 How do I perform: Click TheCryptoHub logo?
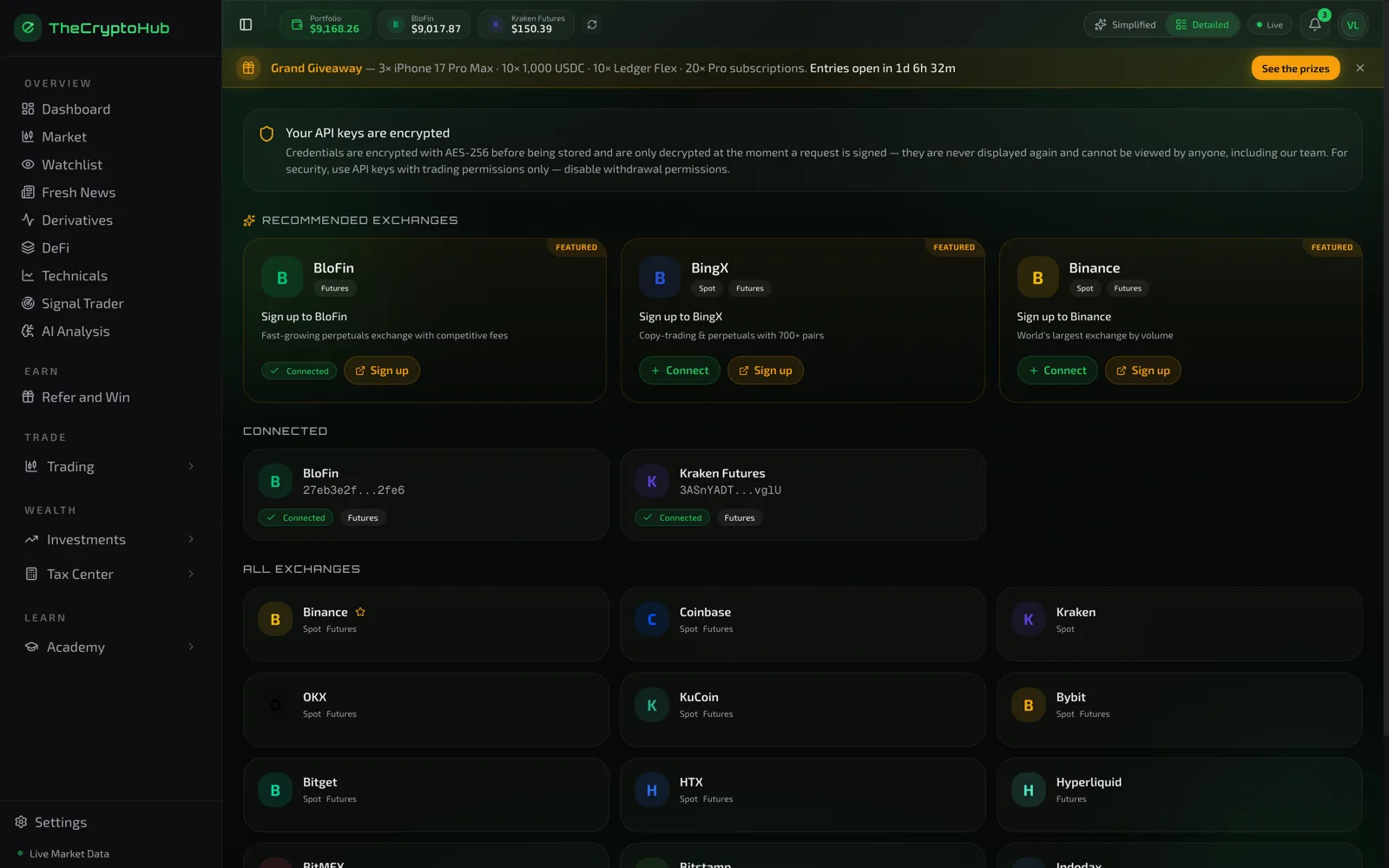click(92, 28)
